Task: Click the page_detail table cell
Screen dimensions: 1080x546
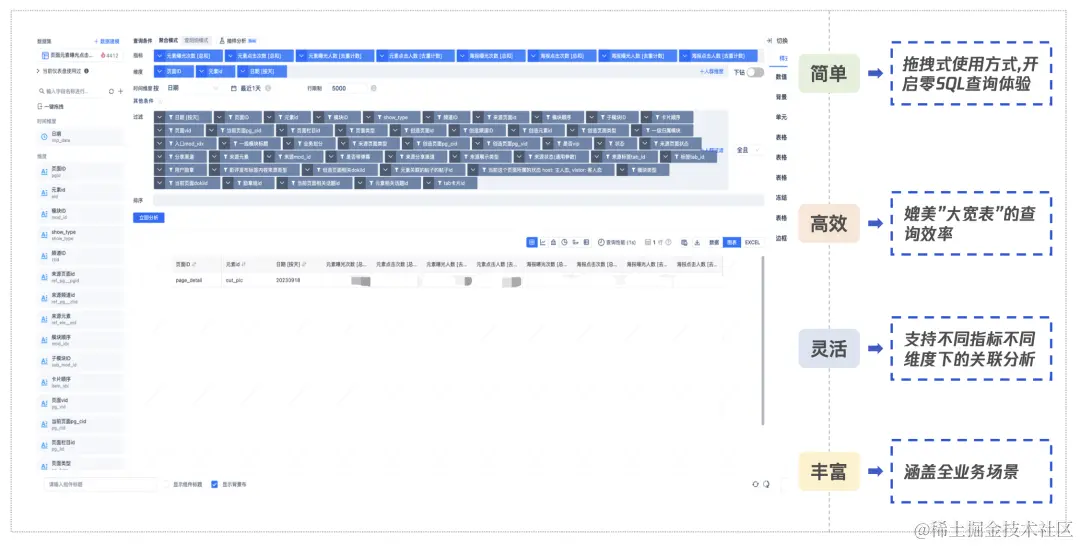Action: click(189, 281)
